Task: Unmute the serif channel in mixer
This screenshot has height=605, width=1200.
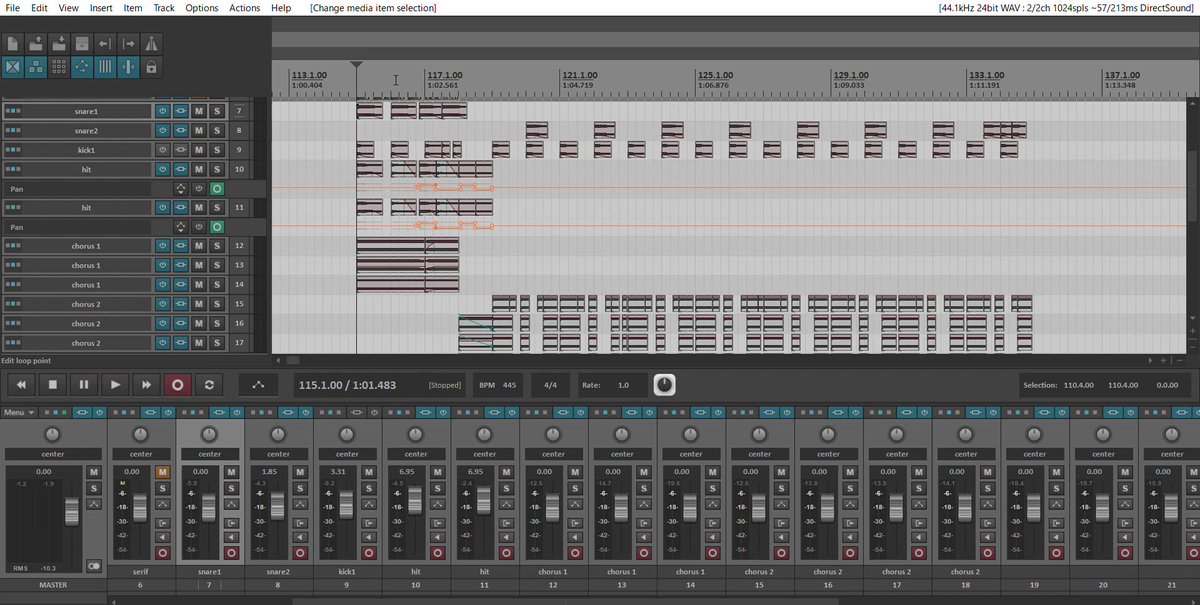Action: tap(162, 472)
